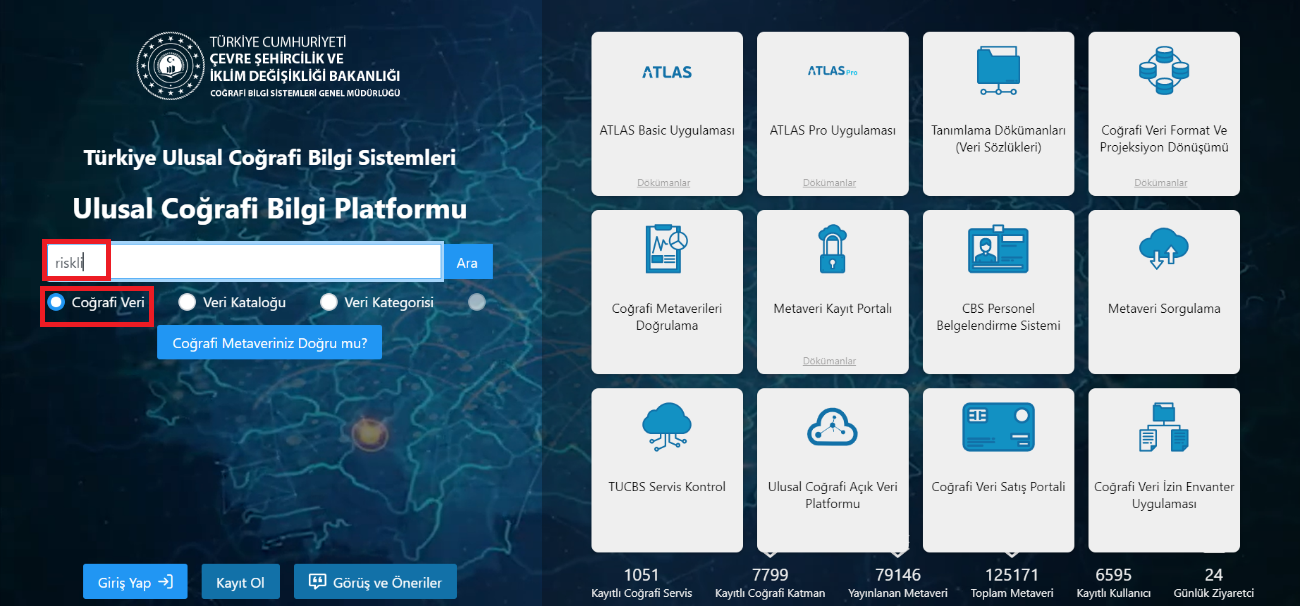Click the Giriş Yap login button
The height and width of the screenshot is (606, 1300).
click(x=135, y=582)
